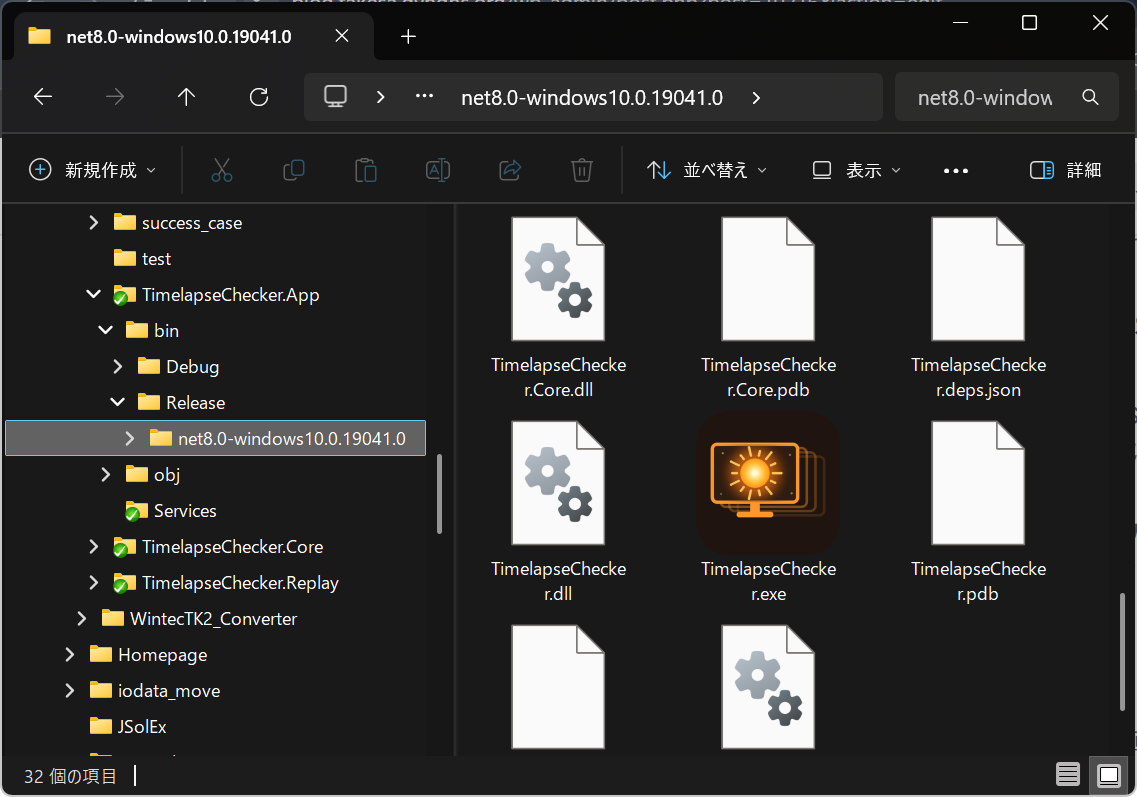This screenshot has height=797, width=1137.
Task: Select the Homepage folder in tree
Action: (149, 654)
